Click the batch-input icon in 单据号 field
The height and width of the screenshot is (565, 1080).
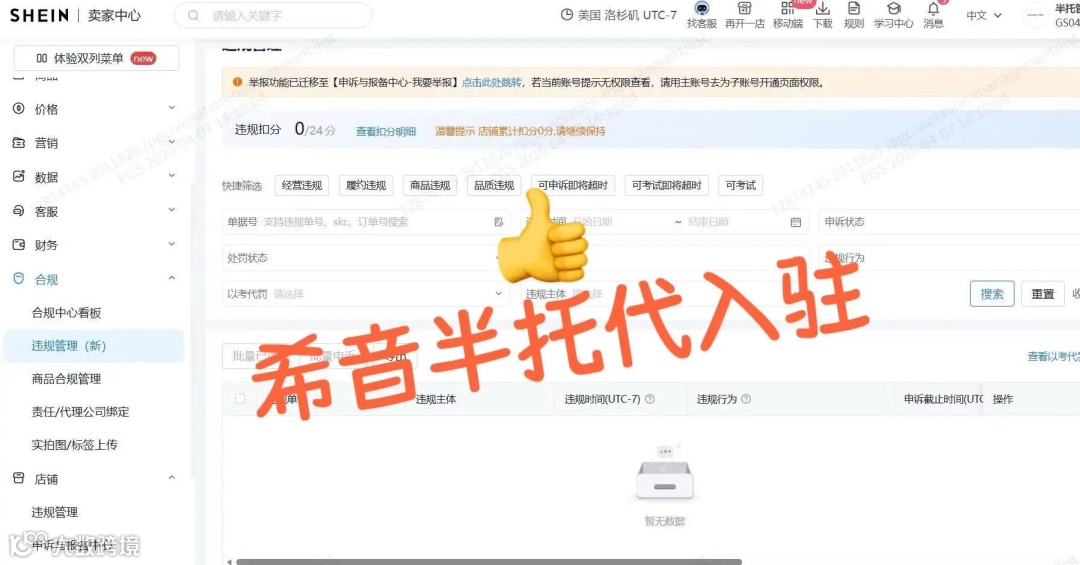499,222
